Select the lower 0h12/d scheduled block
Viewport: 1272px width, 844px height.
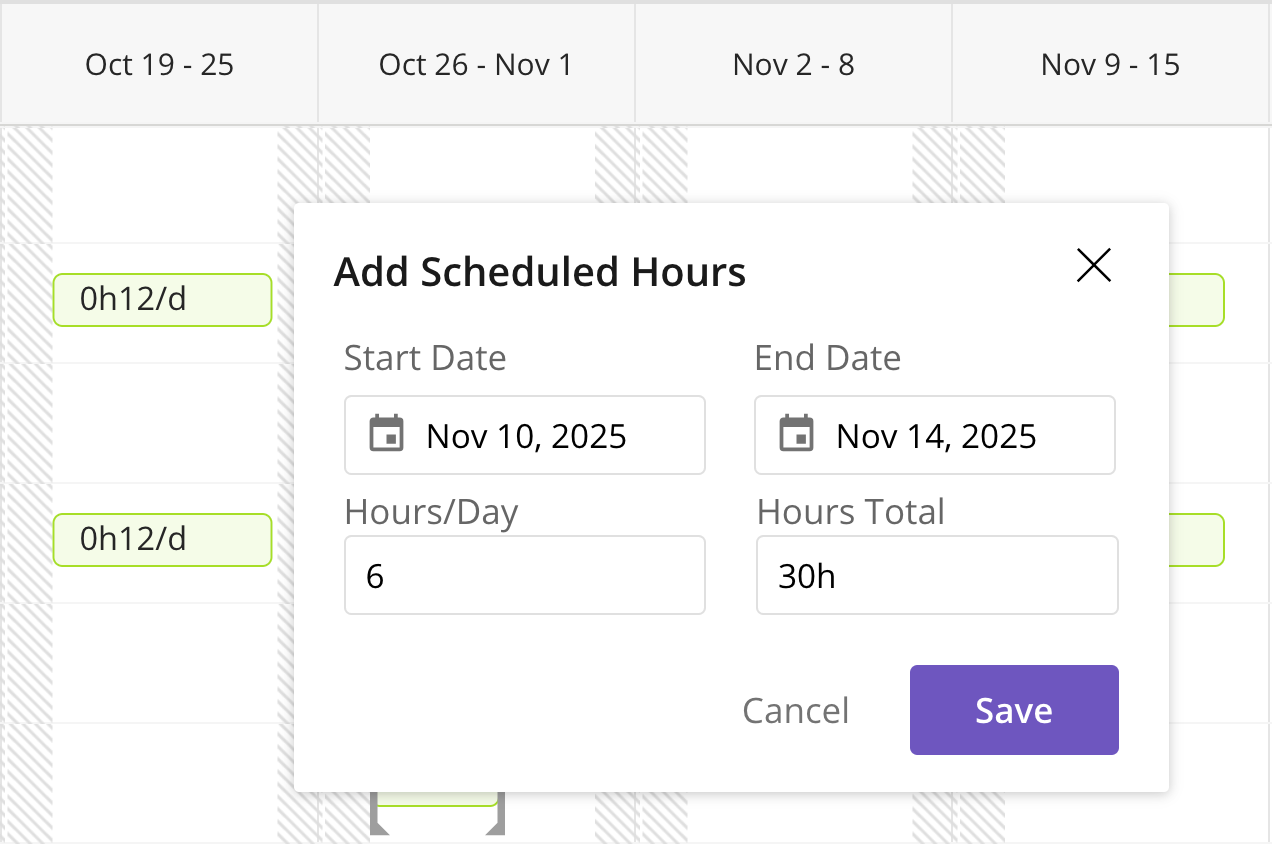tap(162, 540)
